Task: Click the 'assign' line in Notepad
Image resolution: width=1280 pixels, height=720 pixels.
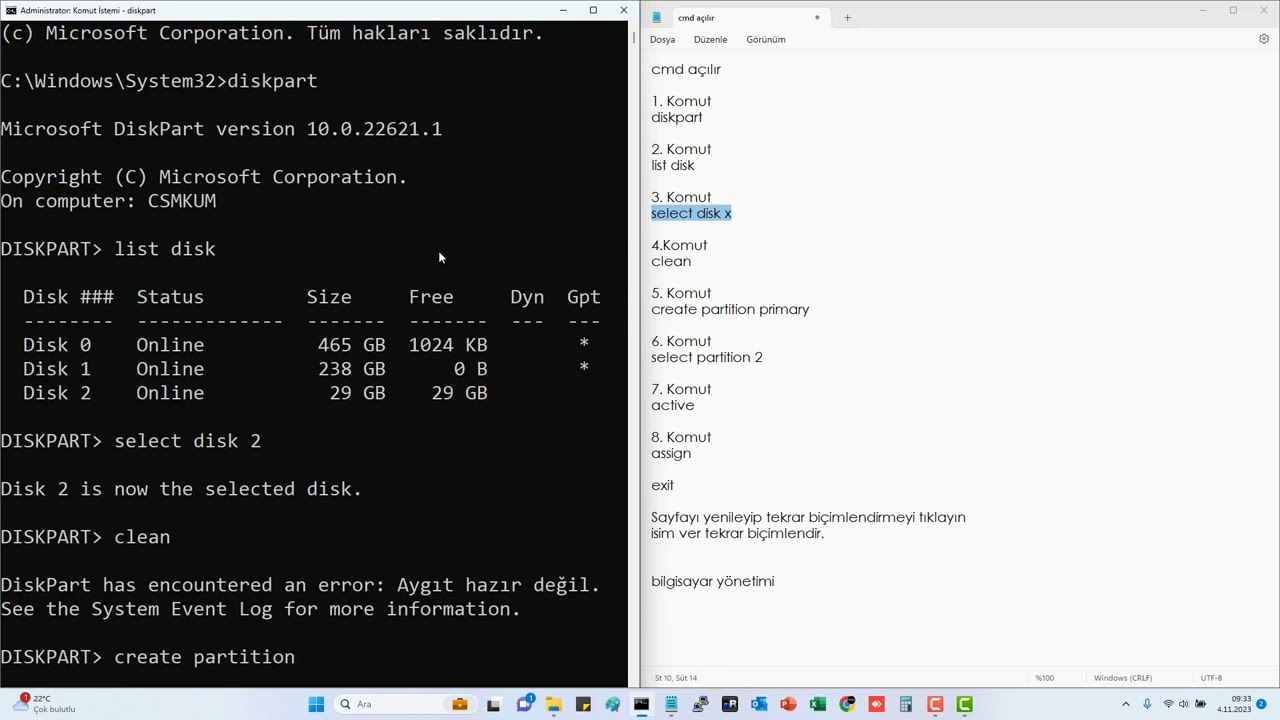Action: 671,453
